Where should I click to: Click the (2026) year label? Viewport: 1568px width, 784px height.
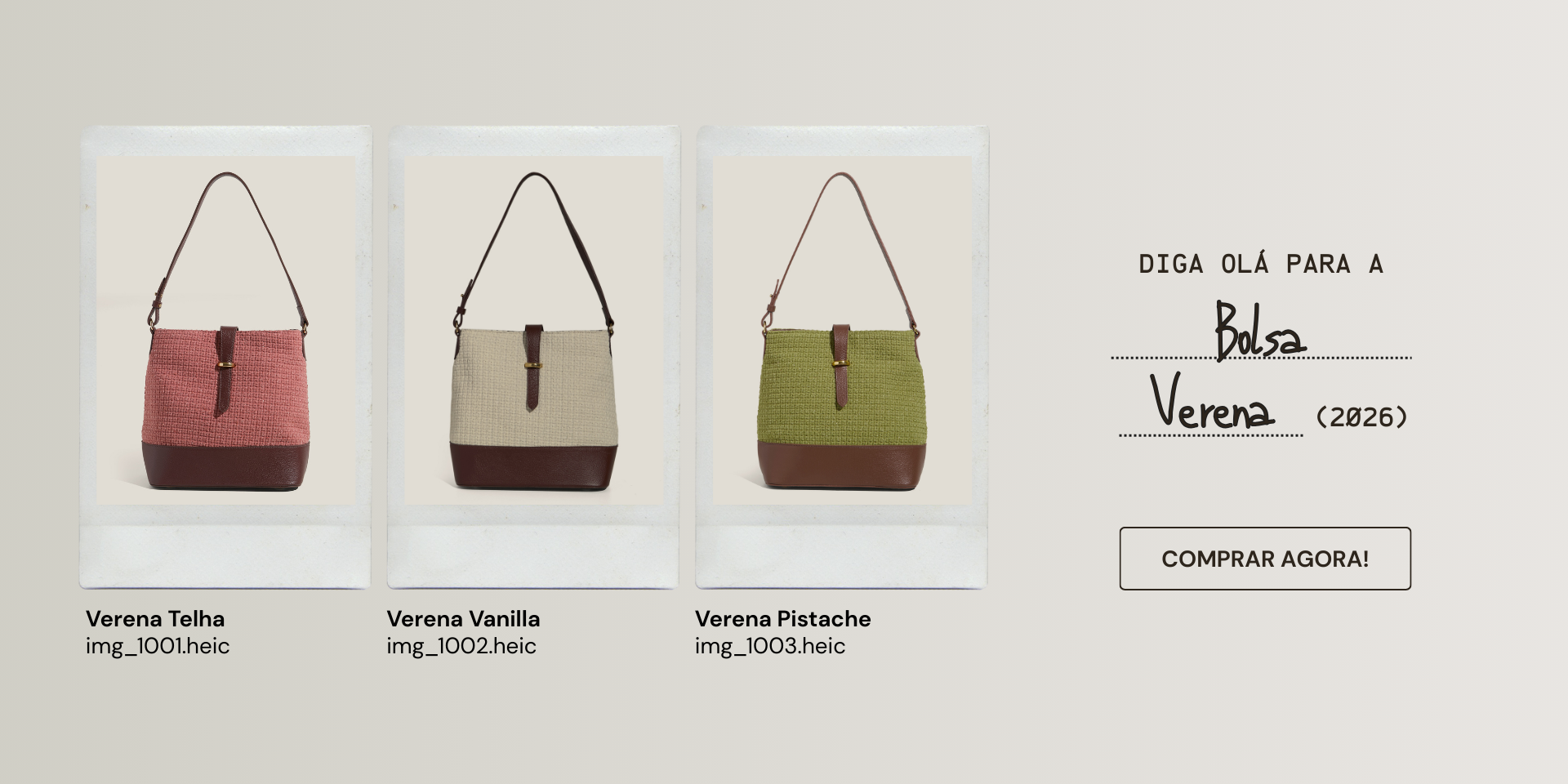point(1361,417)
